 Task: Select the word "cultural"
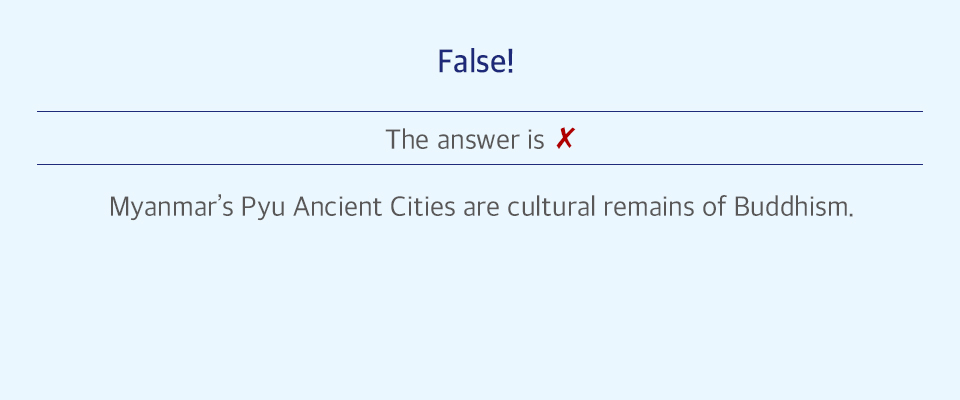point(551,207)
